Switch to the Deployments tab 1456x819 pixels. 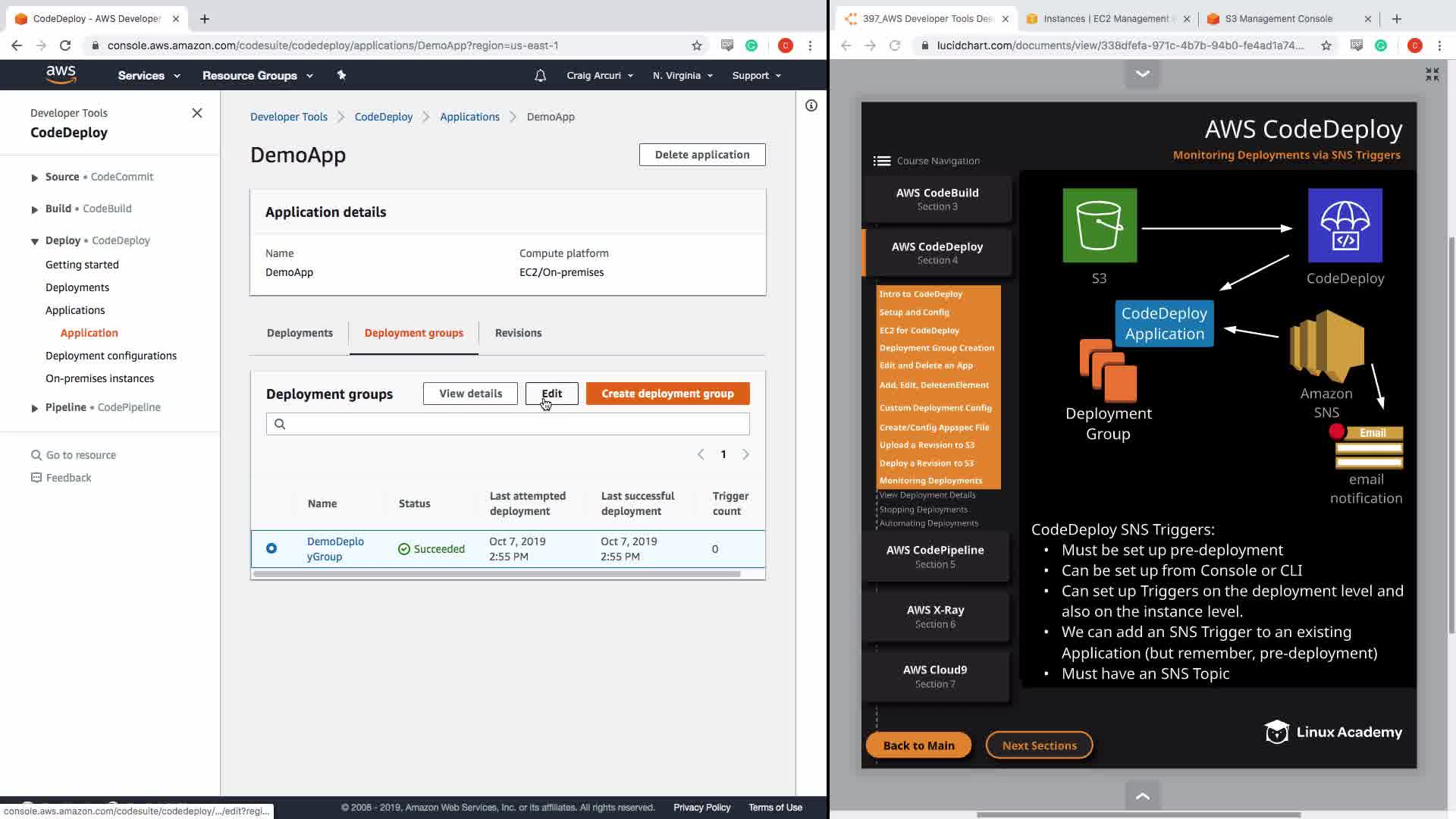tap(300, 333)
